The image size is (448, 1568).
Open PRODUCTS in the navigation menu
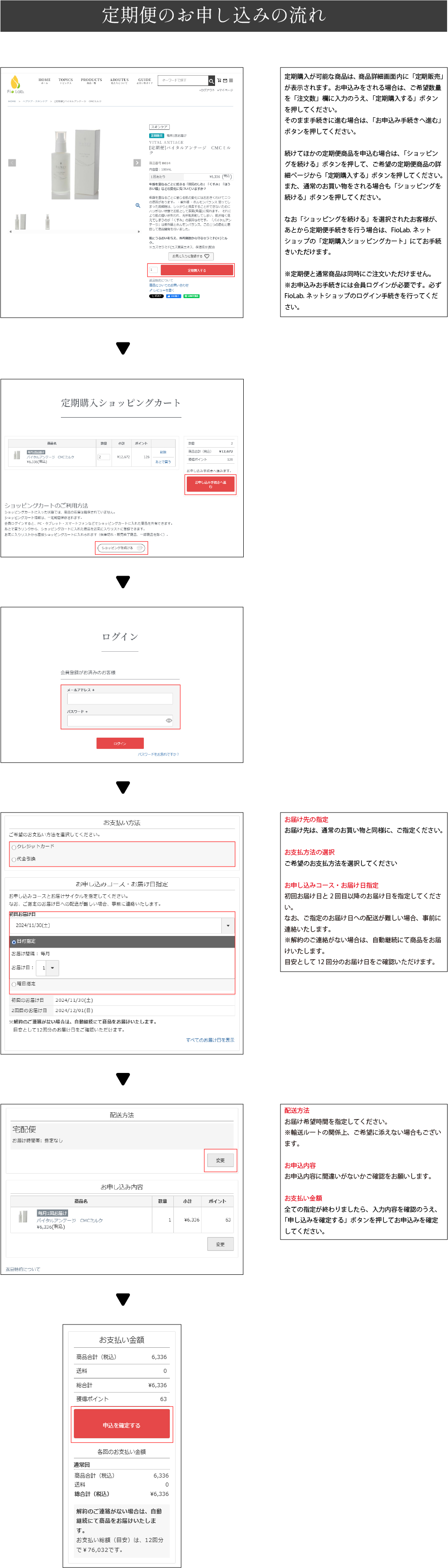91,81
